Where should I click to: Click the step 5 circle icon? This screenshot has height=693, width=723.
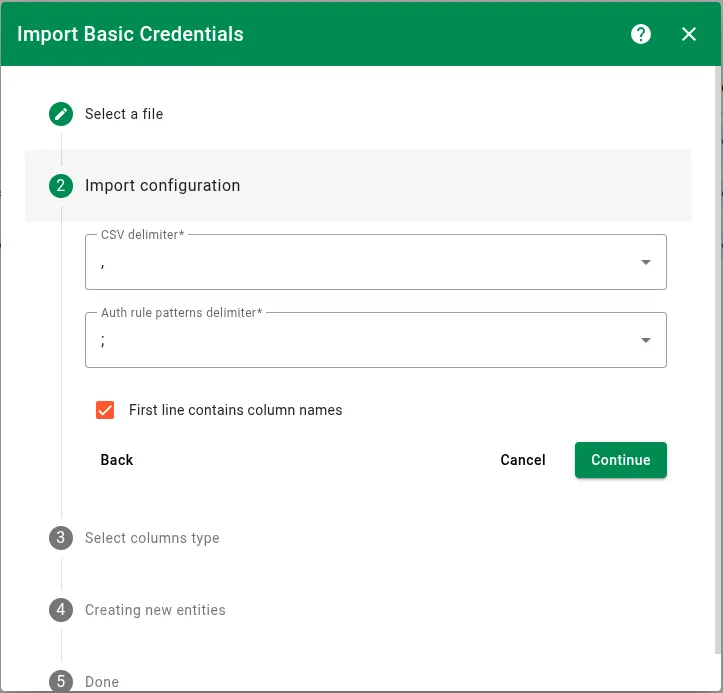point(61,681)
